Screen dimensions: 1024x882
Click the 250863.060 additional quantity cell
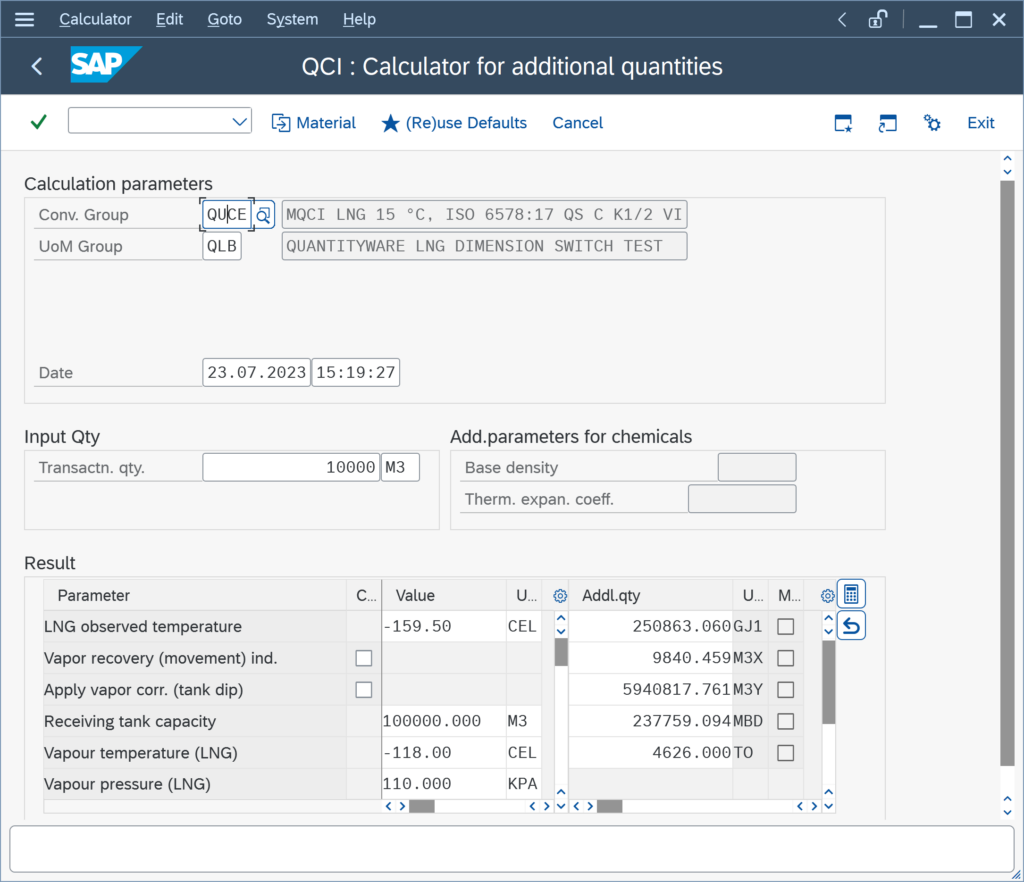[650, 627]
